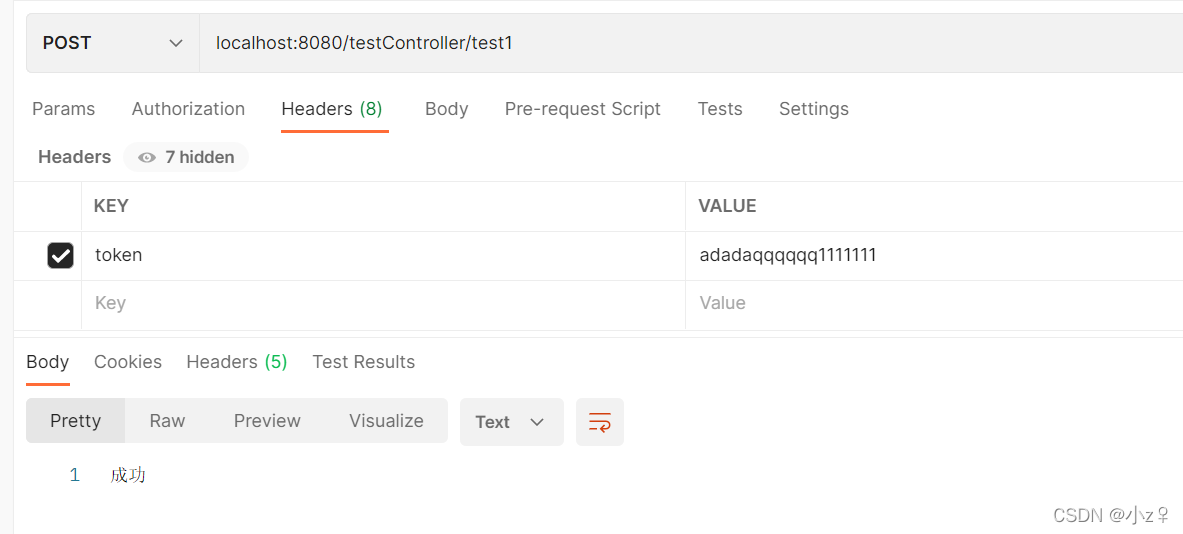The width and height of the screenshot is (1183, 534).
Task: Switch to the Params tab
Action: tap(63, 109)
